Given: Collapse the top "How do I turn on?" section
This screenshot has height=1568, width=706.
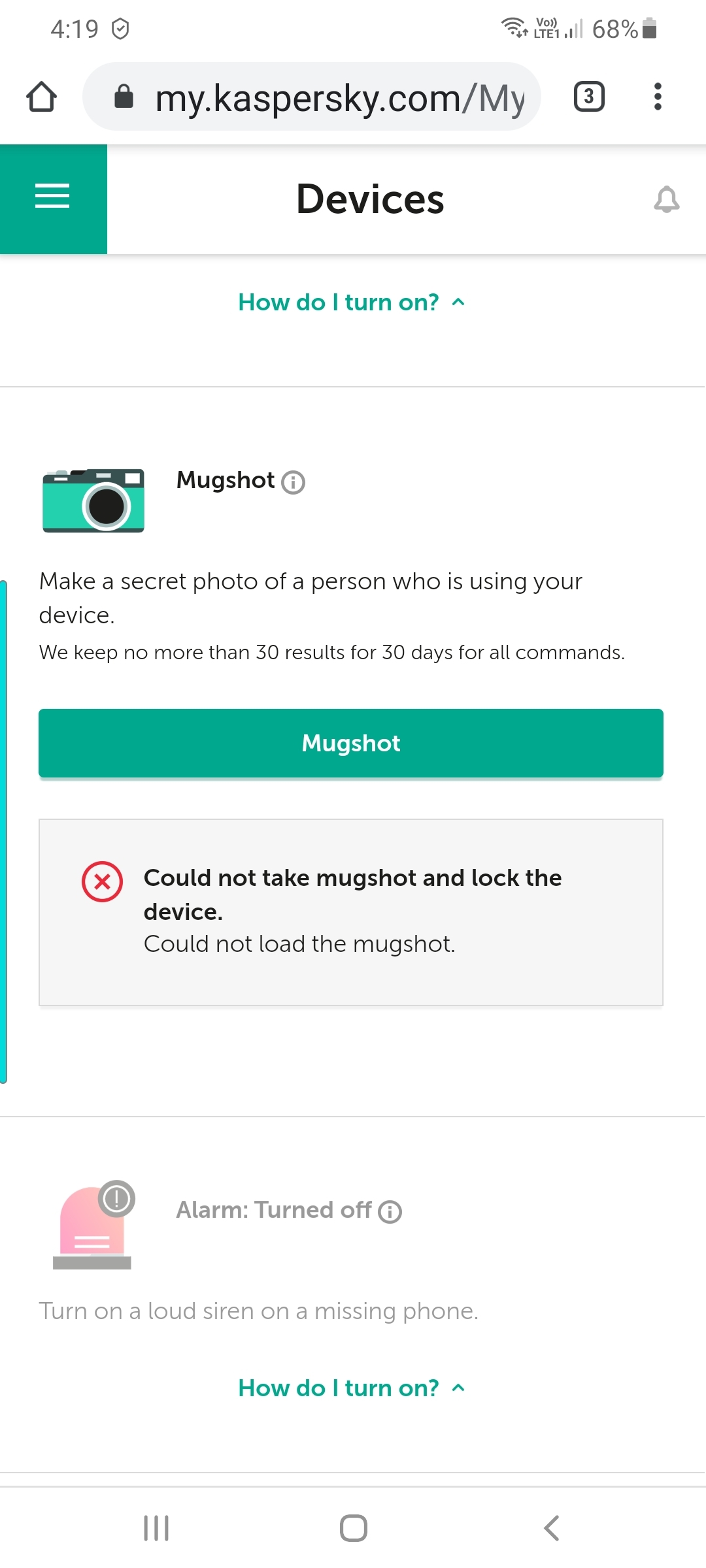Looking at the screenshot, I should (352, 302).
